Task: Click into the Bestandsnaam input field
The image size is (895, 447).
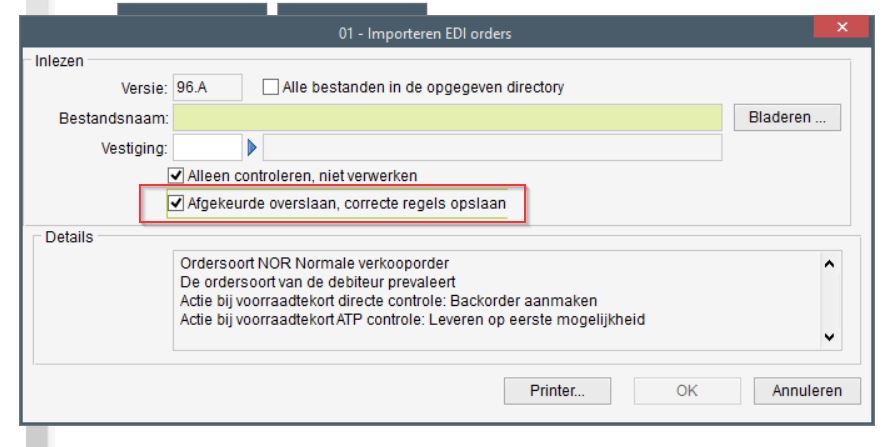Action: tap(448, 118)
